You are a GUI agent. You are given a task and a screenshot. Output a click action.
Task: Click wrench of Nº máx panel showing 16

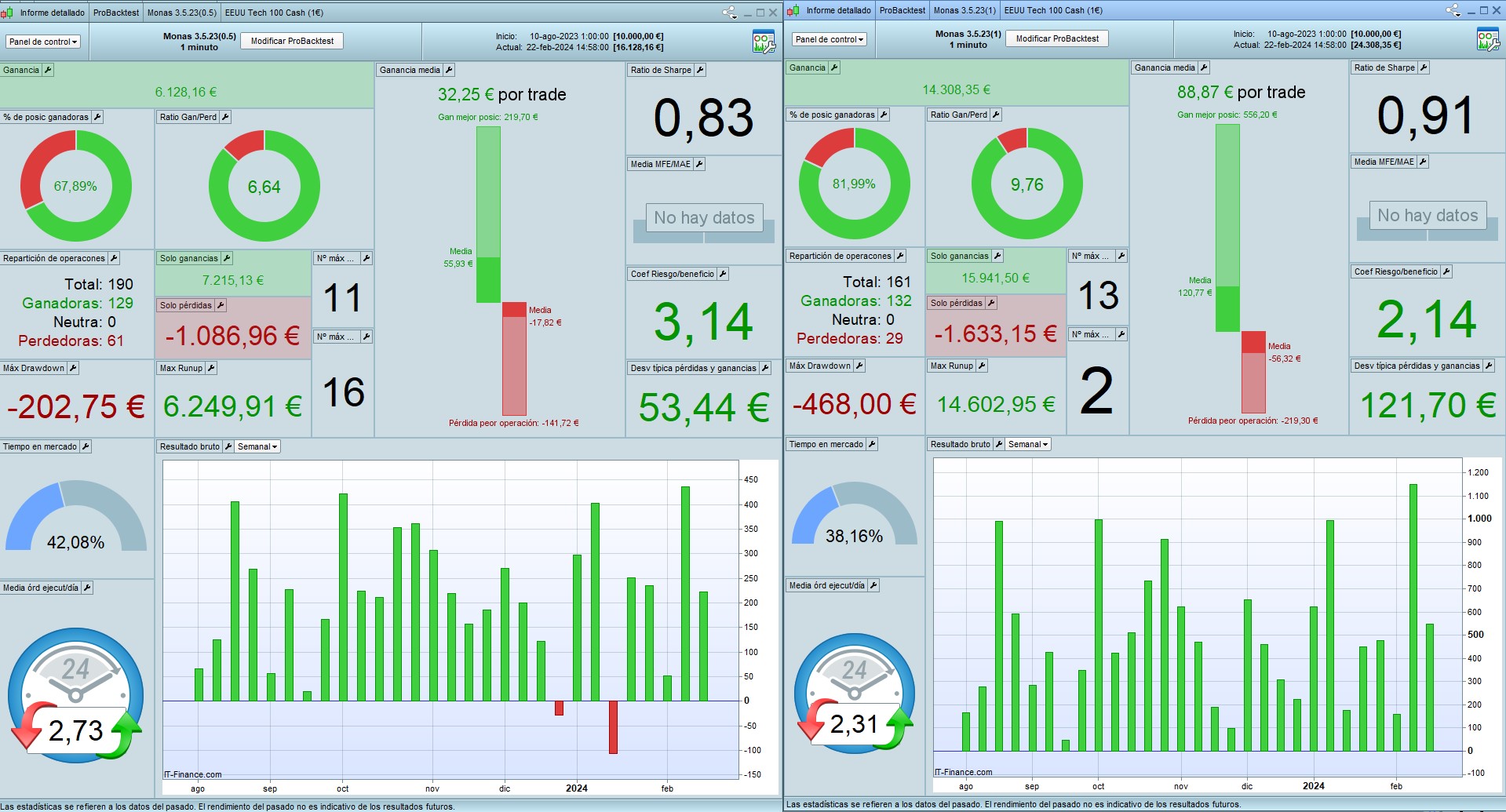[x=366, y=337]
